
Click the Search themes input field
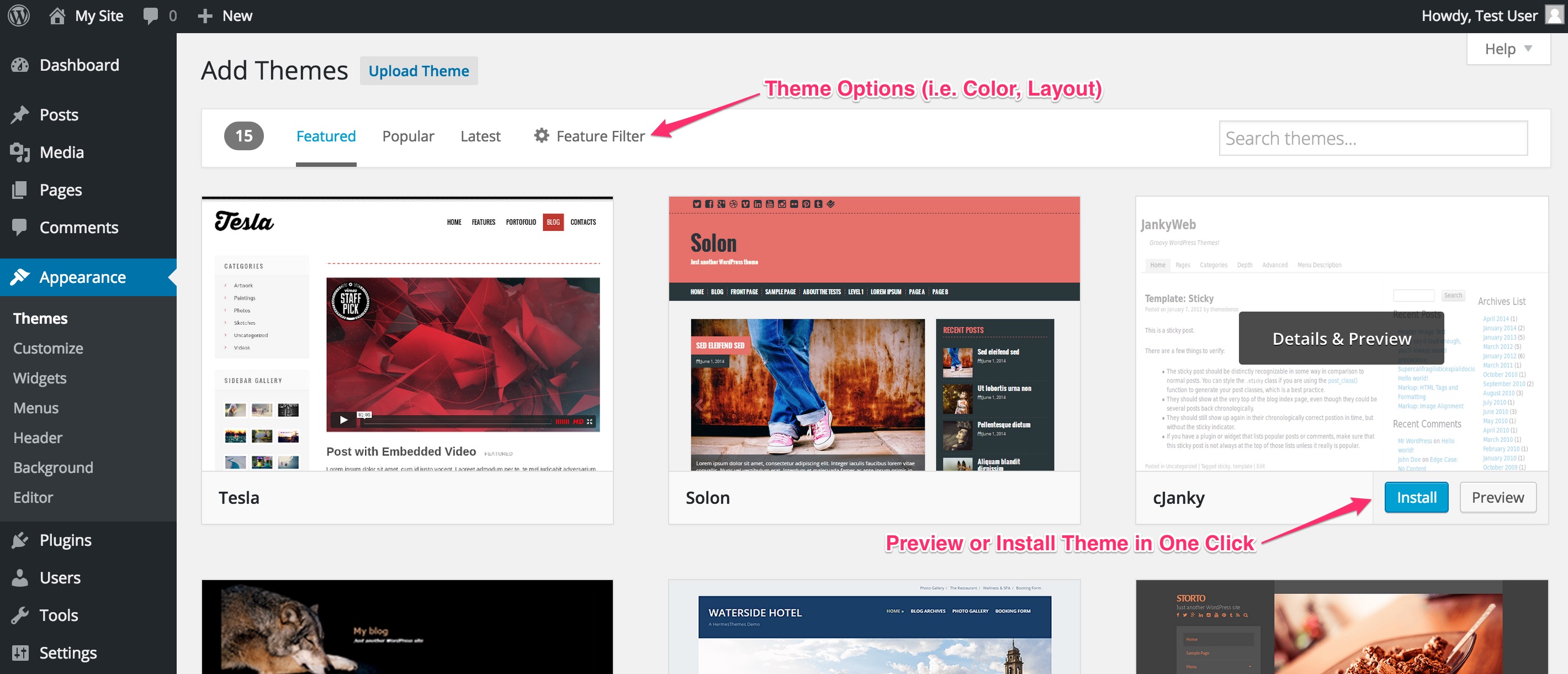1373,138
